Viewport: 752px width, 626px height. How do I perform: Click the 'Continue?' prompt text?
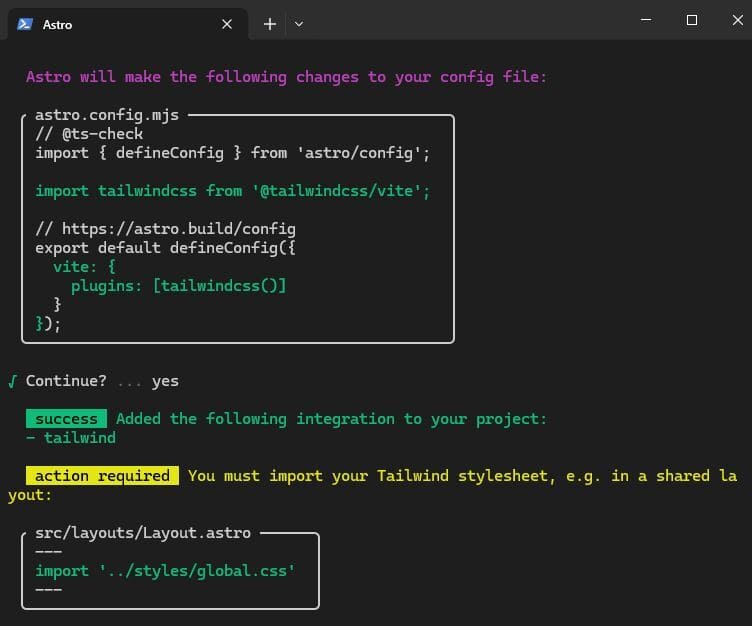[66, 381]
